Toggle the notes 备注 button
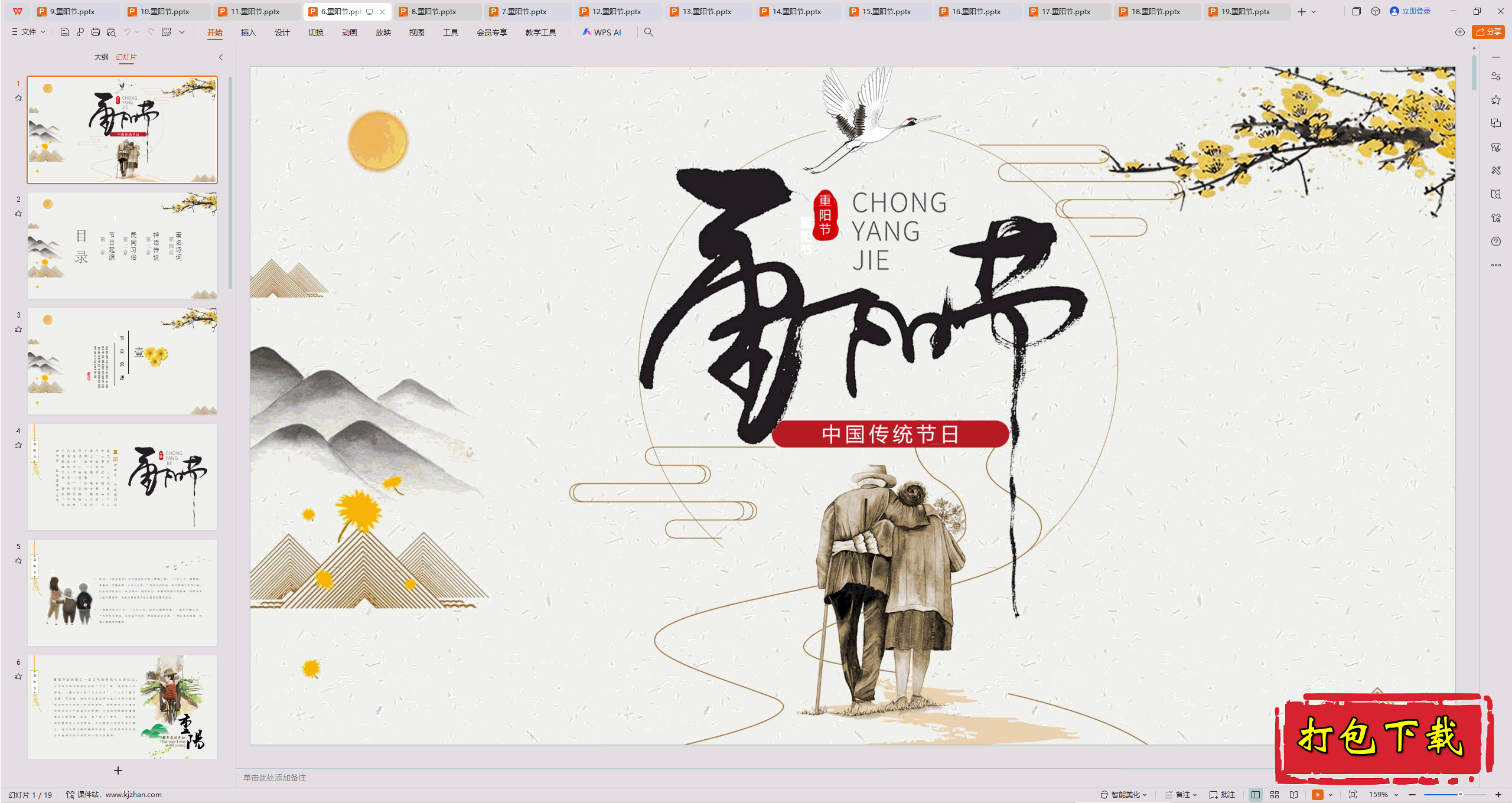The image size is (1512, 803). (x=1181, y=795)
